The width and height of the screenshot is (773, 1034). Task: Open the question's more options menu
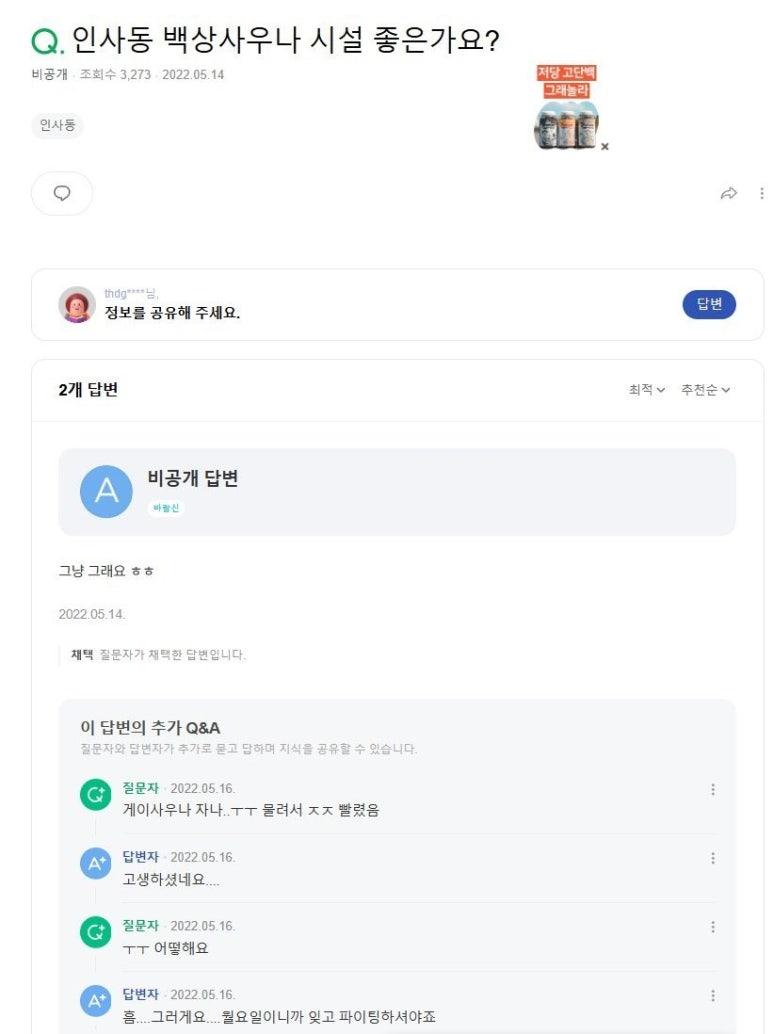click(761, 193)
